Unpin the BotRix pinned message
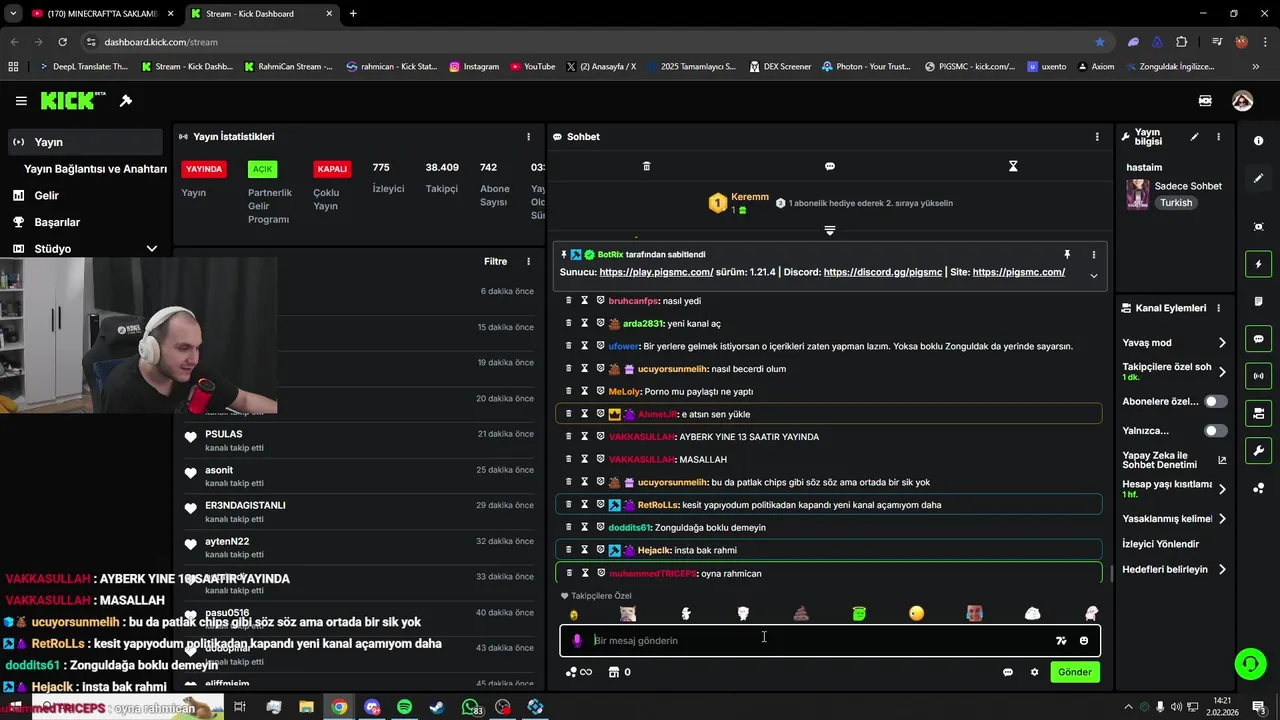Image resolution: width=1280 pixels, height=720 pixels. [1067, 255]
